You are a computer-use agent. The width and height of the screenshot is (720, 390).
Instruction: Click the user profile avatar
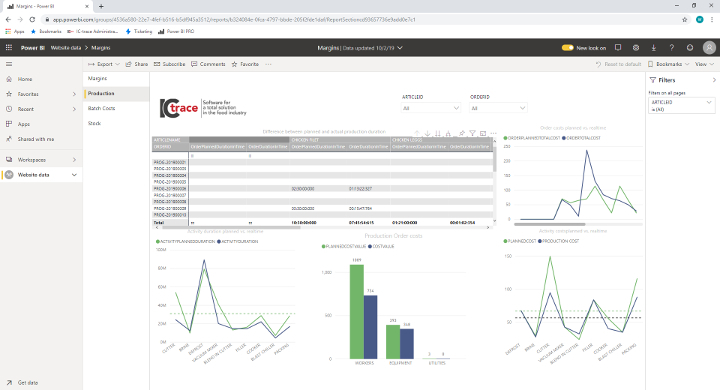point(709,48)
